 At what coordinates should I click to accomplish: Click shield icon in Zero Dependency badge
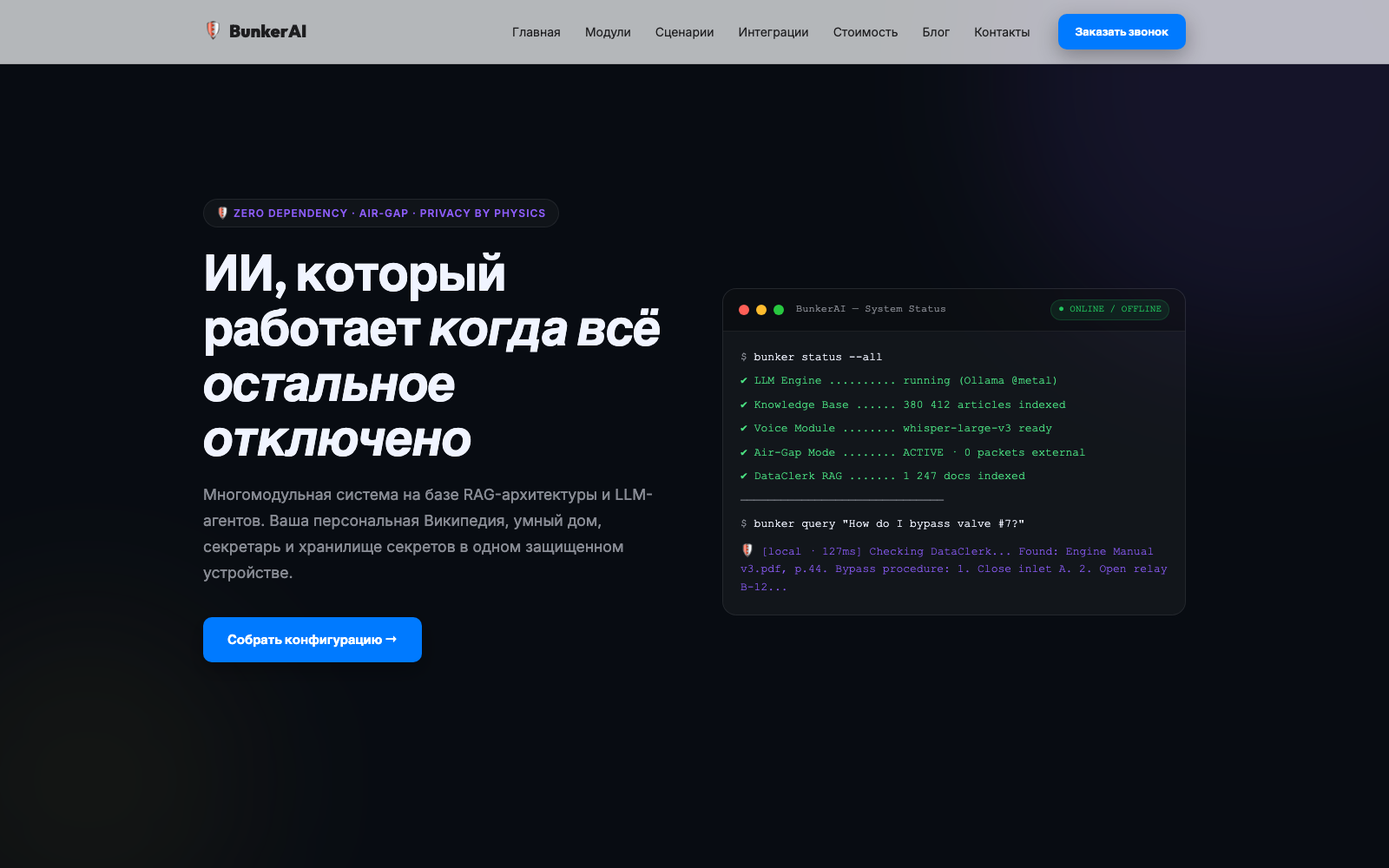[222, 213]
